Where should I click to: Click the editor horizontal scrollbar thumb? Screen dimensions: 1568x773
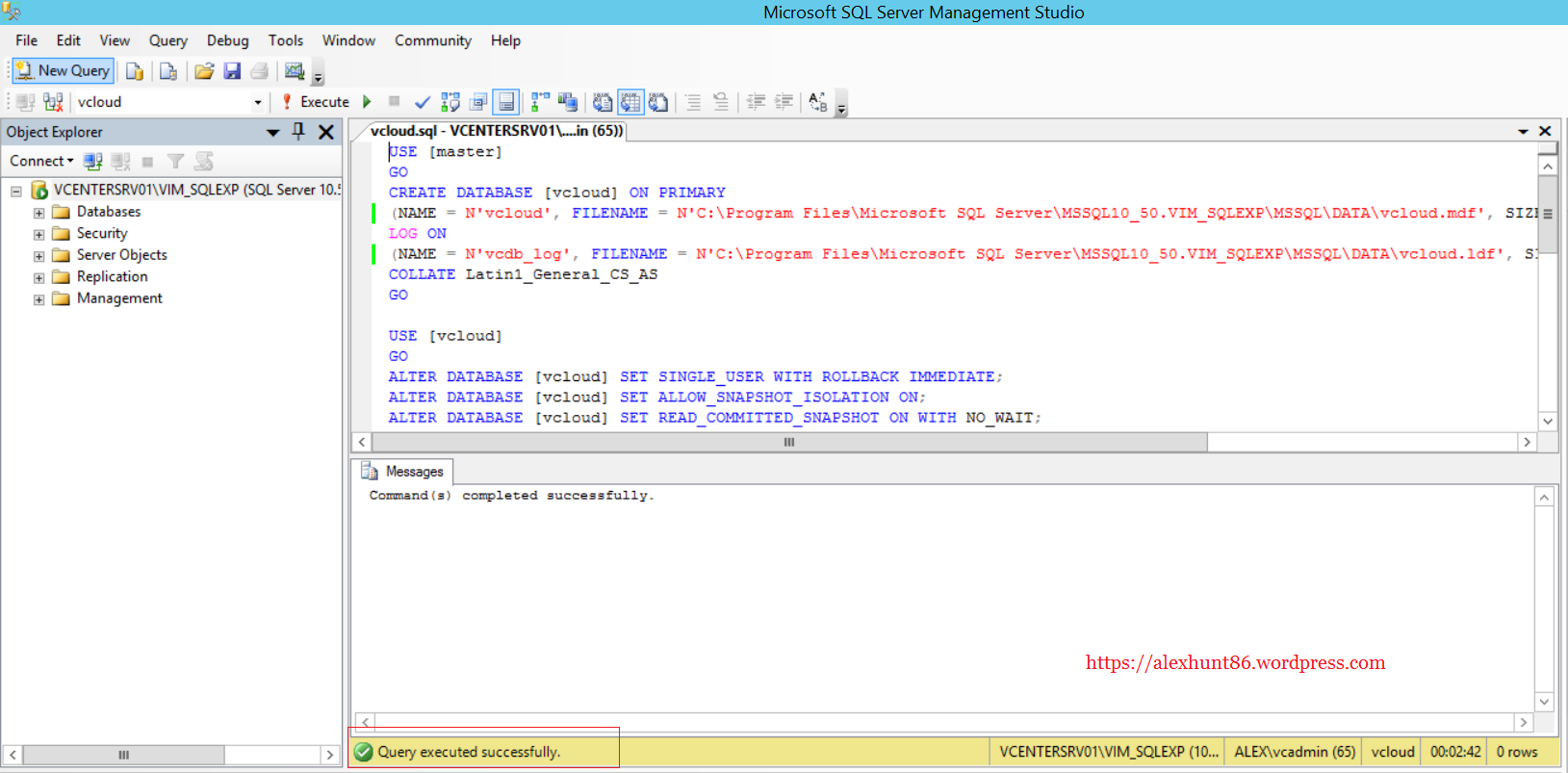pos(788,442)
